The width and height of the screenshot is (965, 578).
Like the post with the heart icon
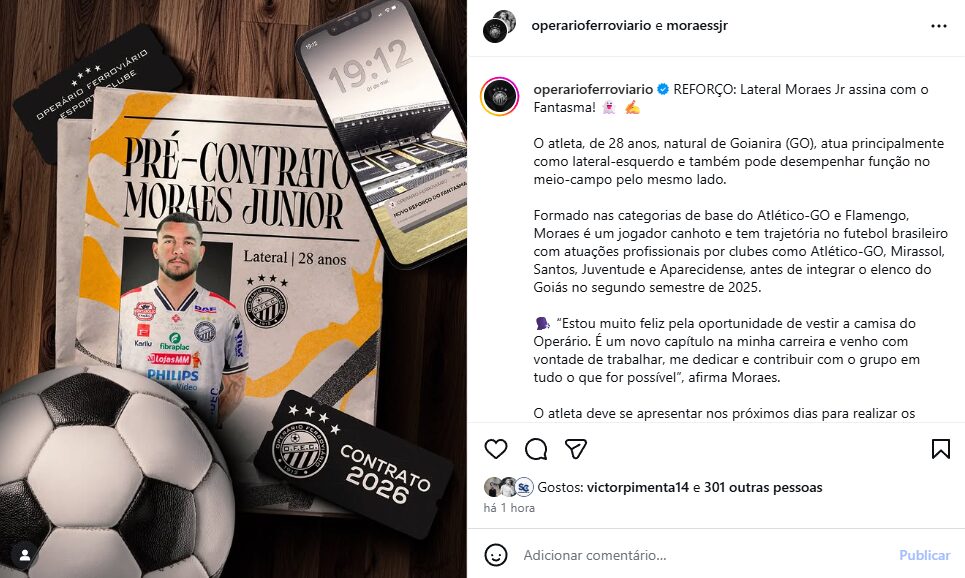tap(496, 449)
